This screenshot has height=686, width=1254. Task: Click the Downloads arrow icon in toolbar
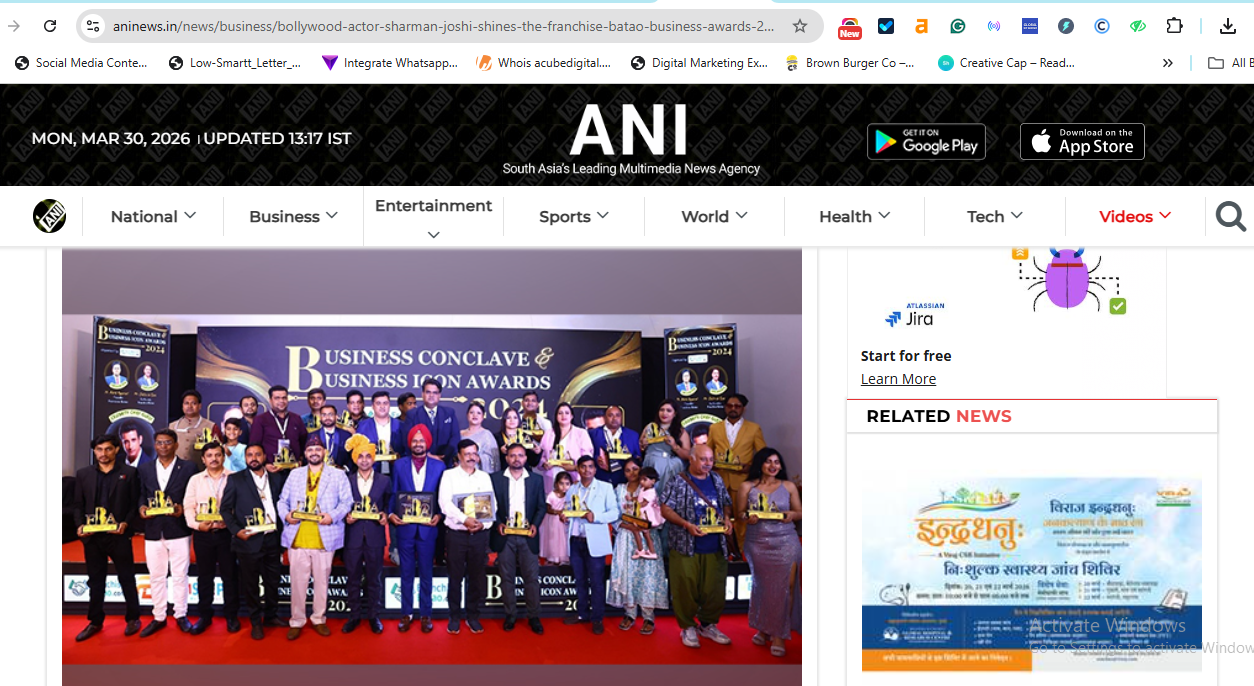(1228, 26)
